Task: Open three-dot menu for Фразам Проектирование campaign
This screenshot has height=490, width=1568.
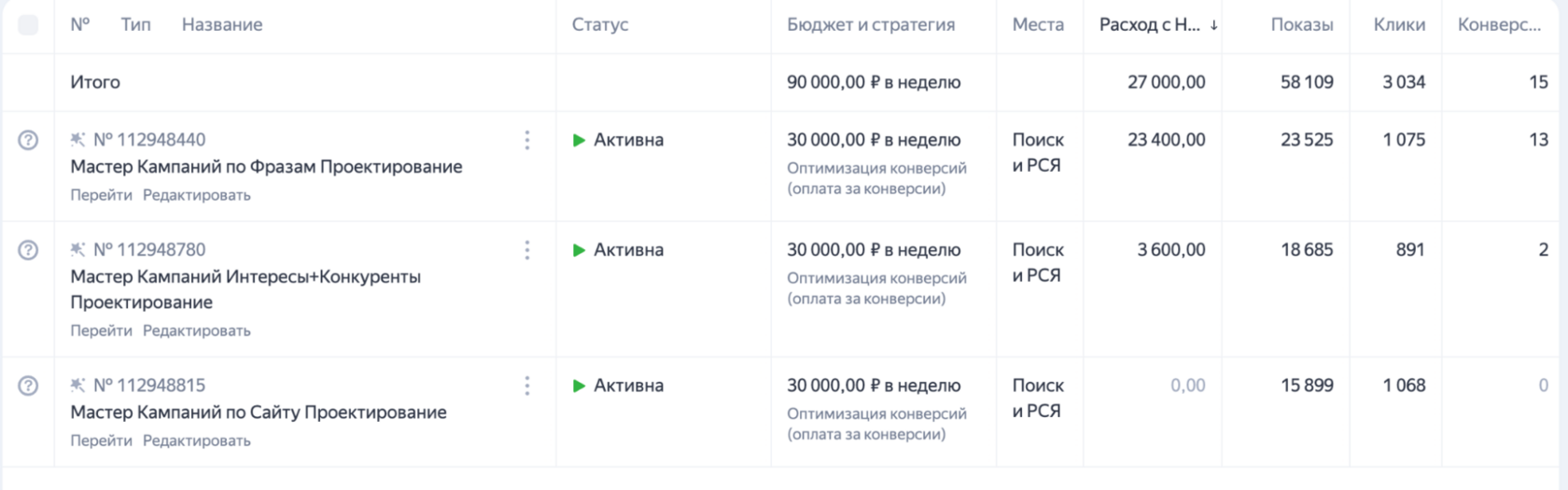Action: [x=527, y=140]
